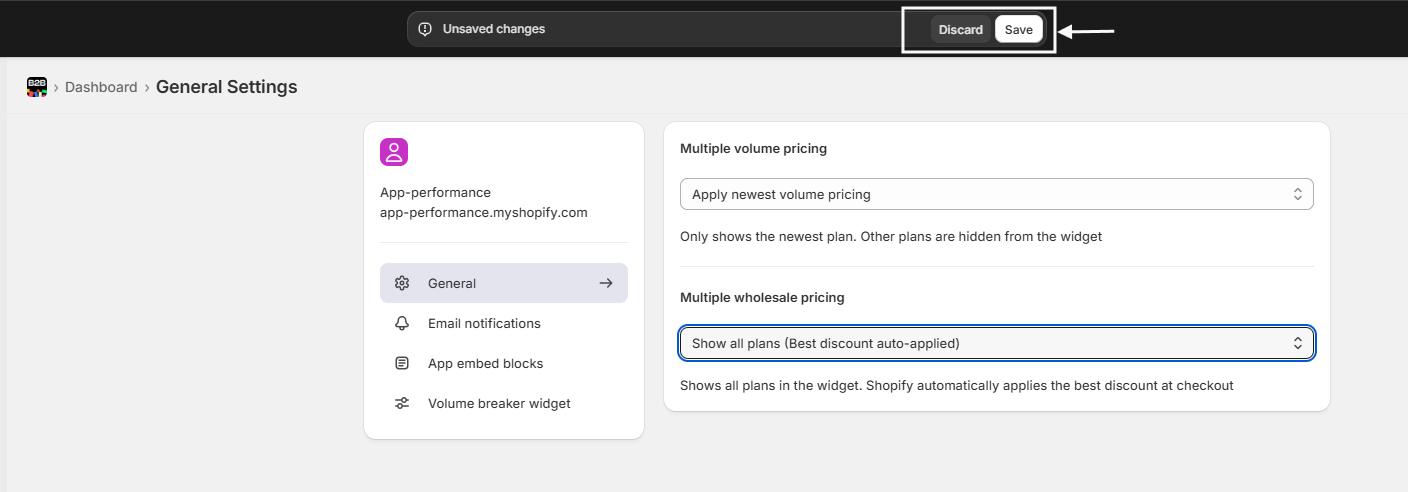Click the app-performance.myshopify.com store domain
Screen dimensions: 1408x492
click(x=483, y=212)
